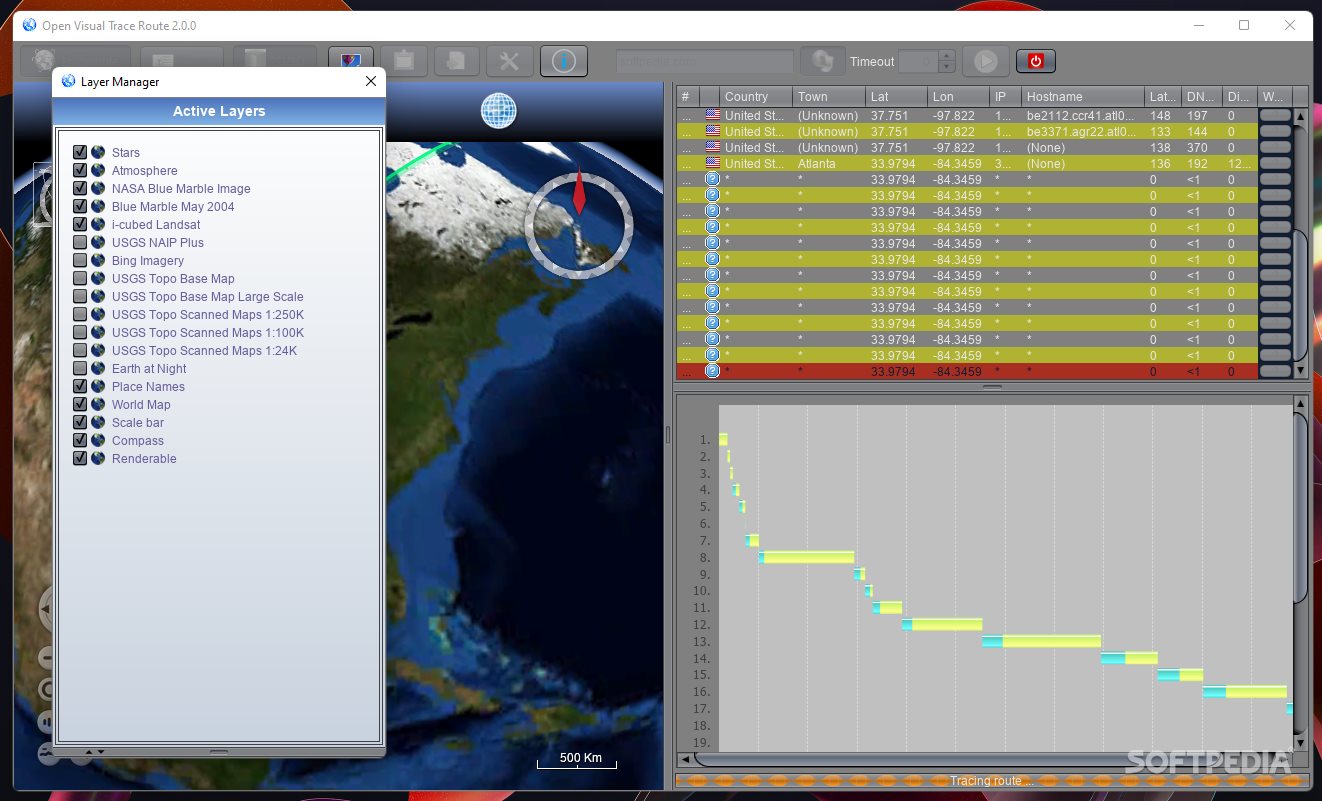This screenshot has width=1322, height=801.
Task: Click the question icon in the red highlighted row
Action: pos(712,371)
